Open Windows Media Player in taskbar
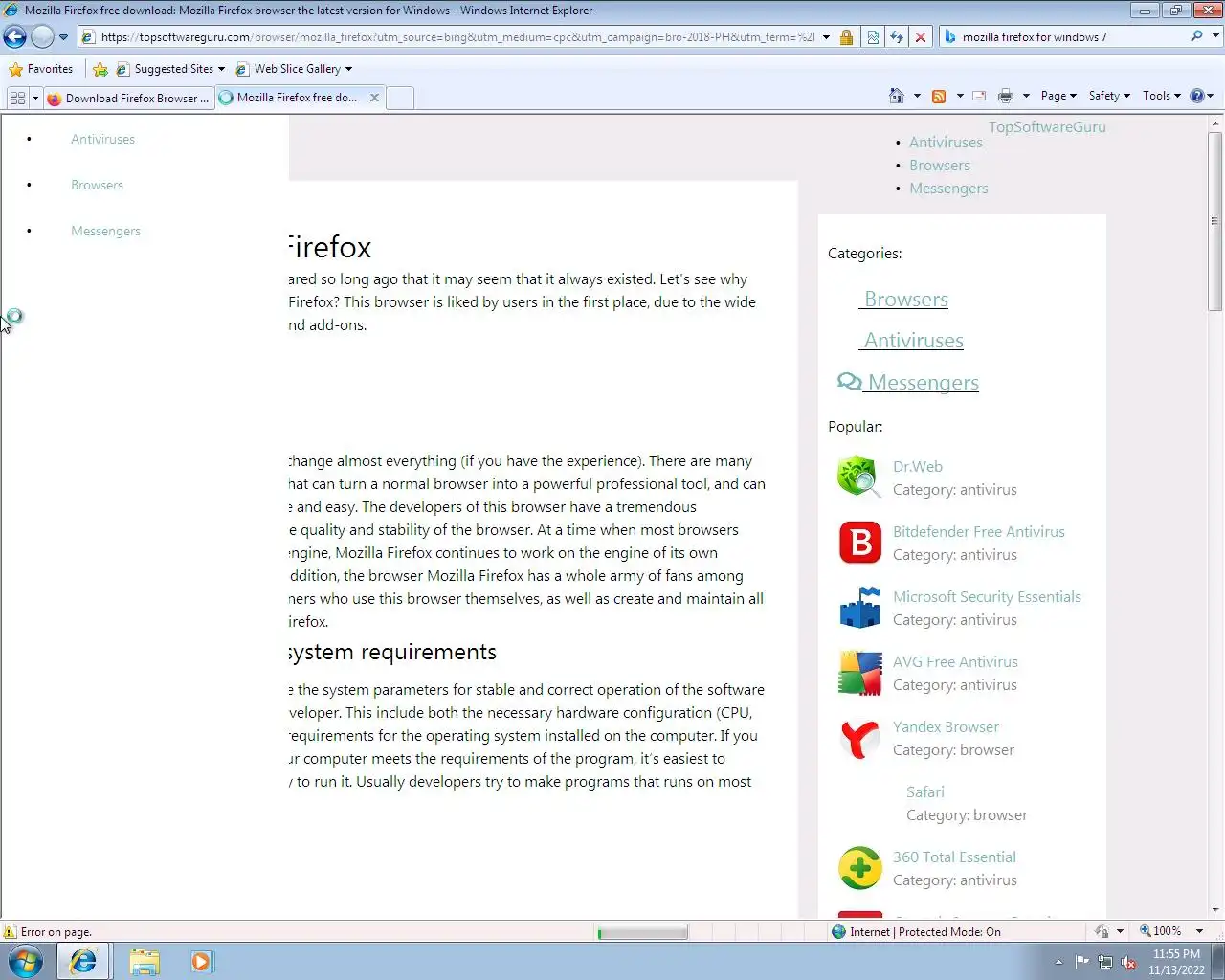The image size is (1225, 980). (201, 961)
